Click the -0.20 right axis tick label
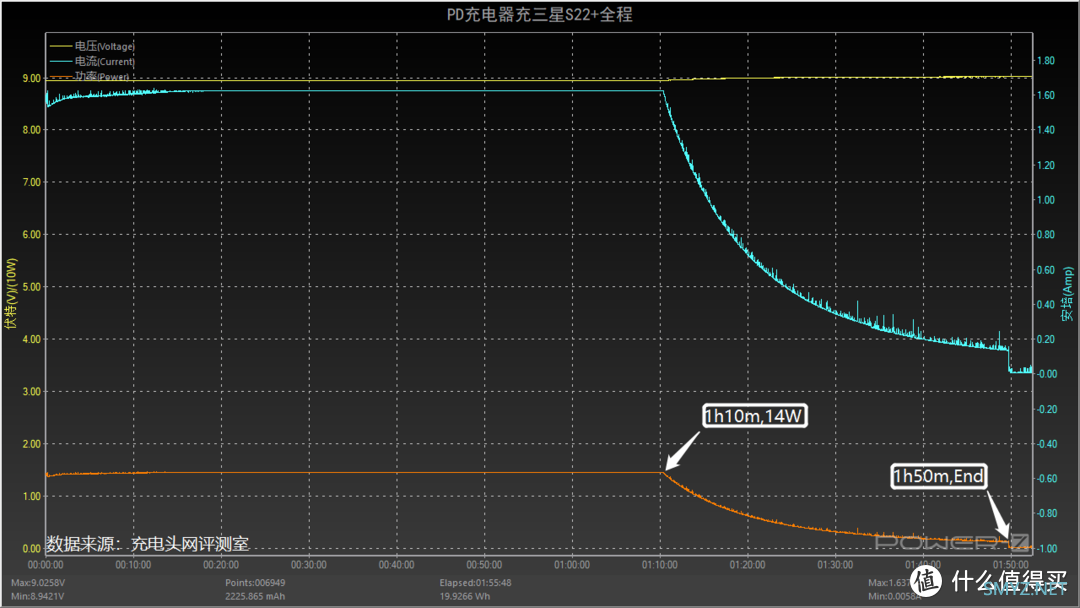 tap(1047, 409)
